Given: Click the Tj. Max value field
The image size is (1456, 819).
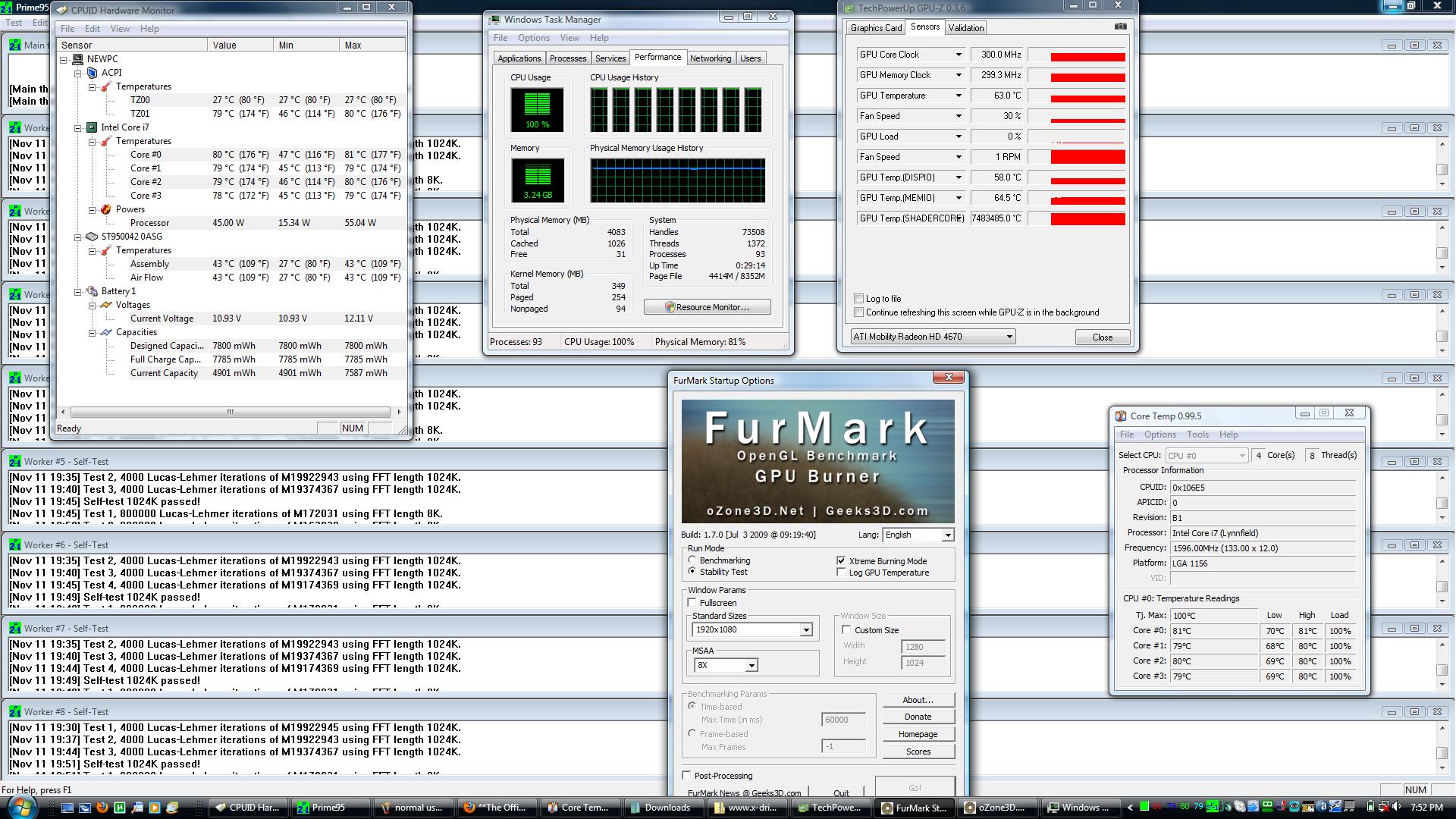Looking at the screenshot, I should pyautogui.click(x=1213, y=615).
